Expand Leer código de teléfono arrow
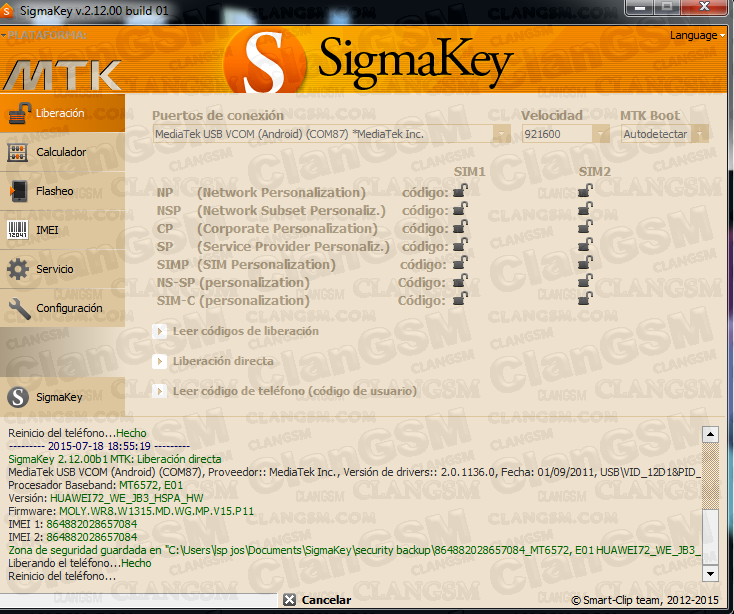 tap(160, 391)
